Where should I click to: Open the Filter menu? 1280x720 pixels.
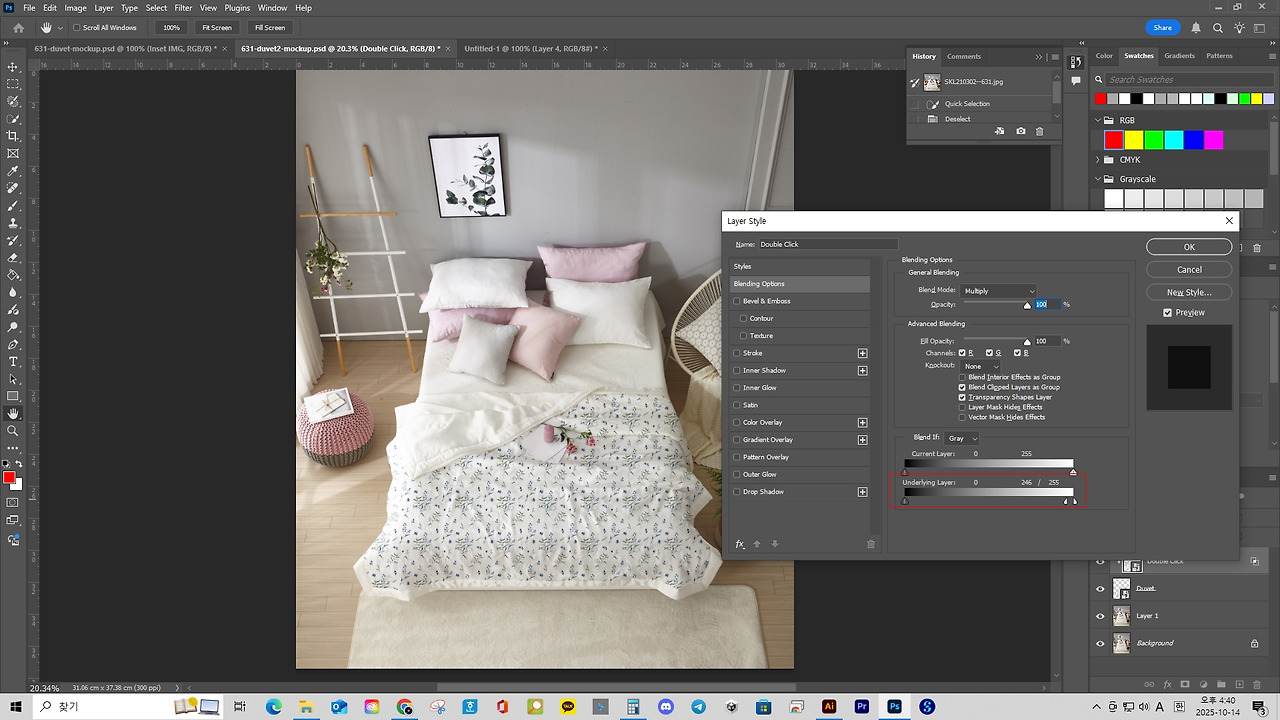[x=183, y=8]
